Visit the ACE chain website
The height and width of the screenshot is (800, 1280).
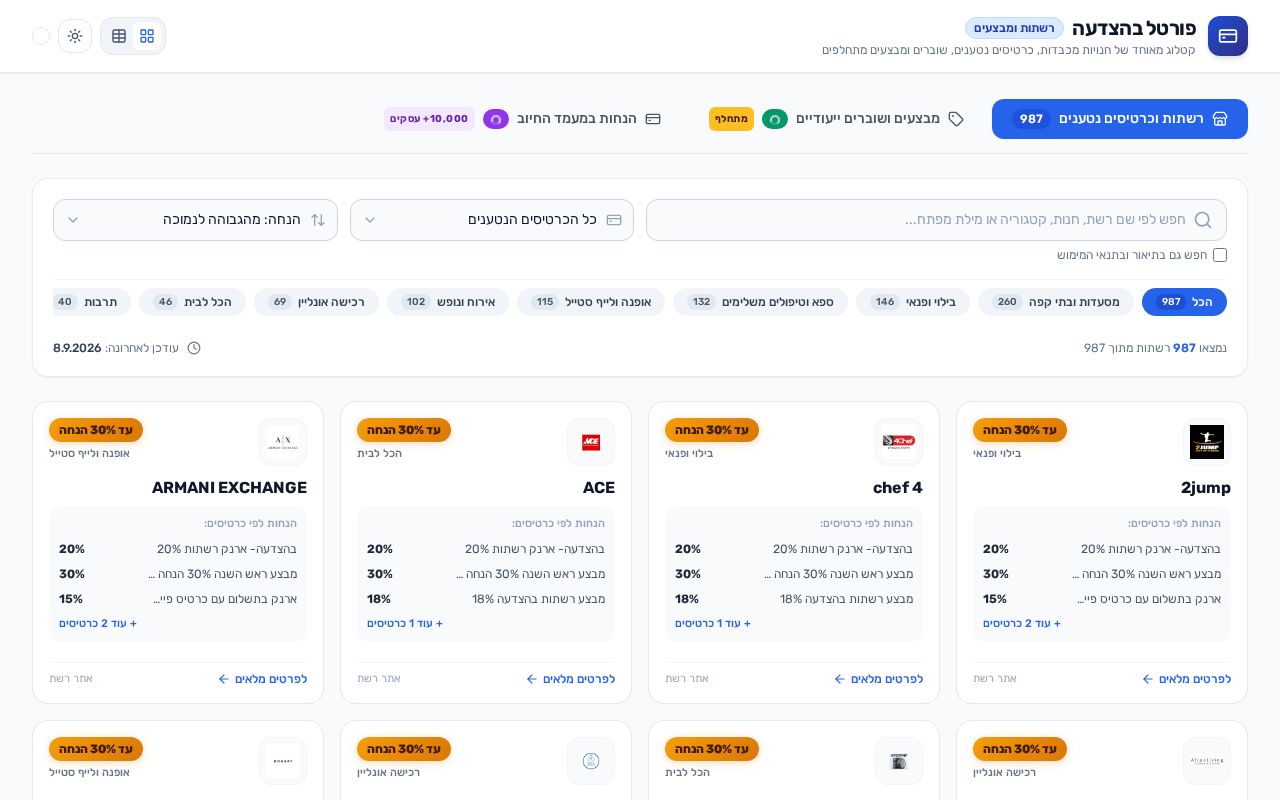pos(379,679)
